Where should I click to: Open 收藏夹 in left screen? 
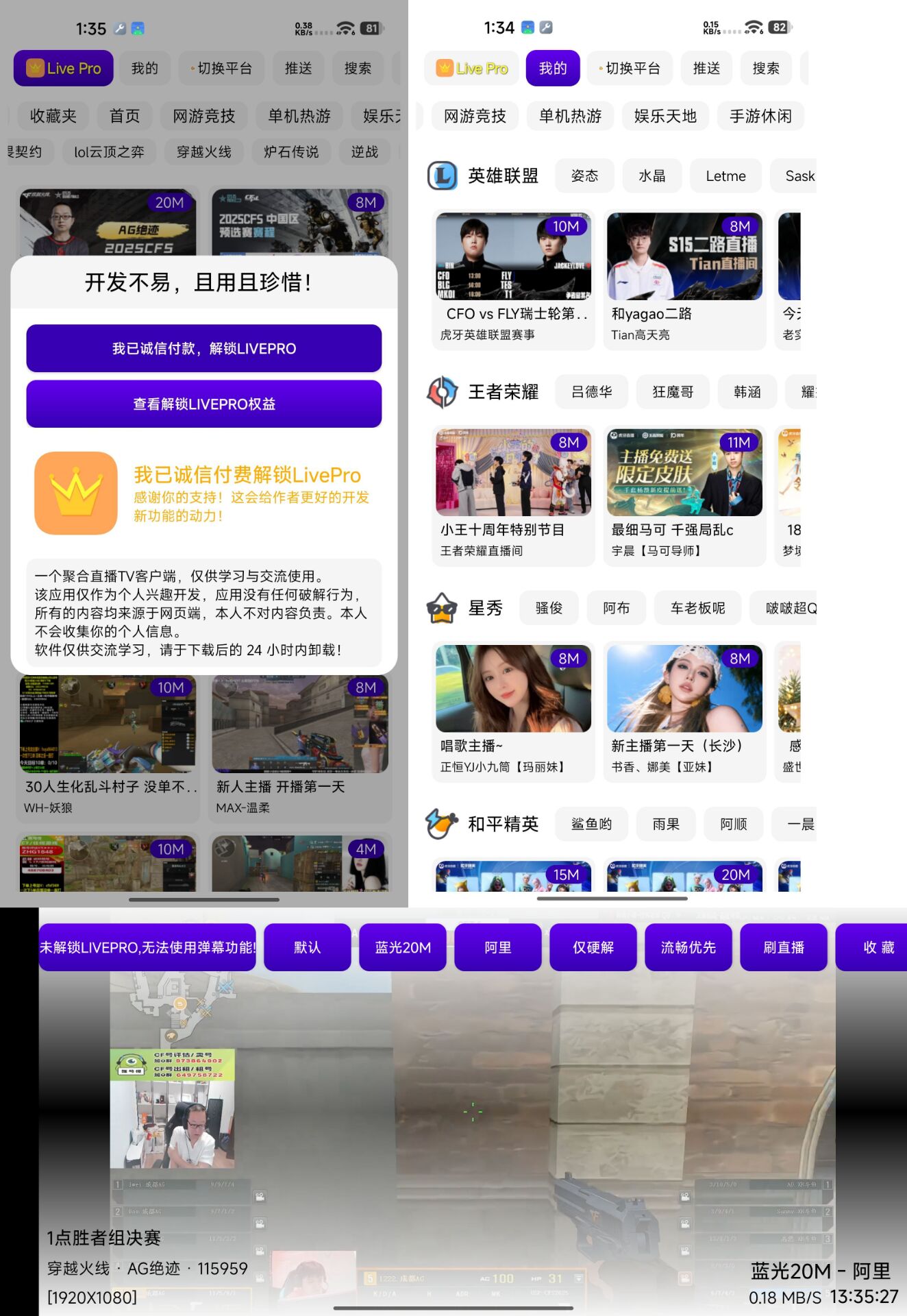pos(53,116)
